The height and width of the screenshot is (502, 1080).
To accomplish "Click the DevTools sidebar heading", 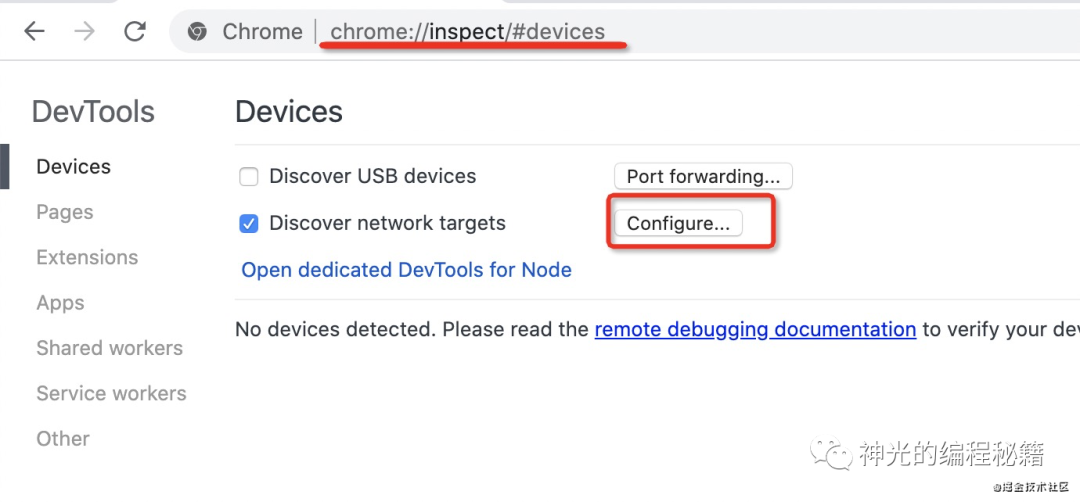I will [93, 112].
